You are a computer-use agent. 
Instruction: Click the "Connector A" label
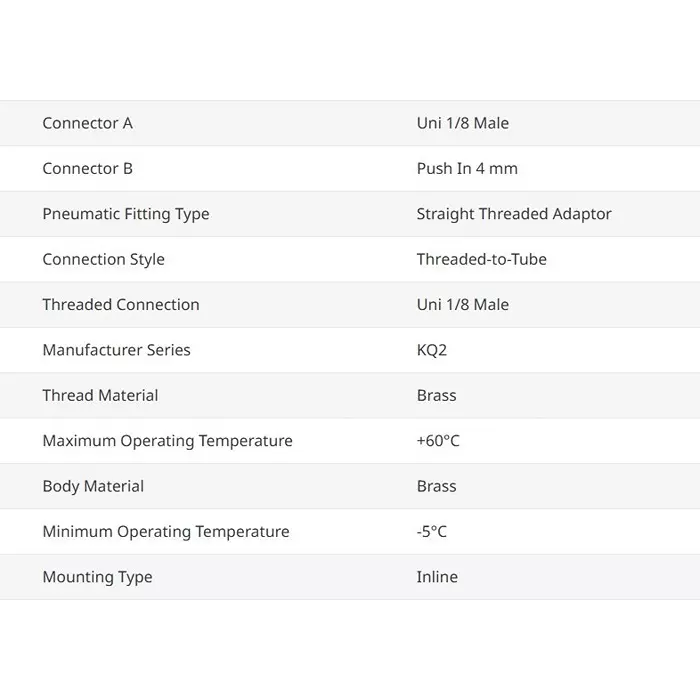tap(87, 123)
